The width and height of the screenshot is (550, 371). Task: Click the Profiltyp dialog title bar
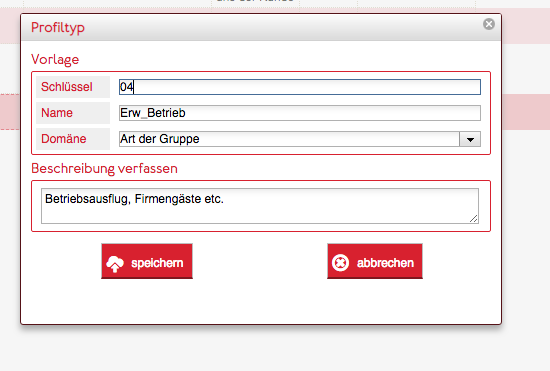[261, 27]
